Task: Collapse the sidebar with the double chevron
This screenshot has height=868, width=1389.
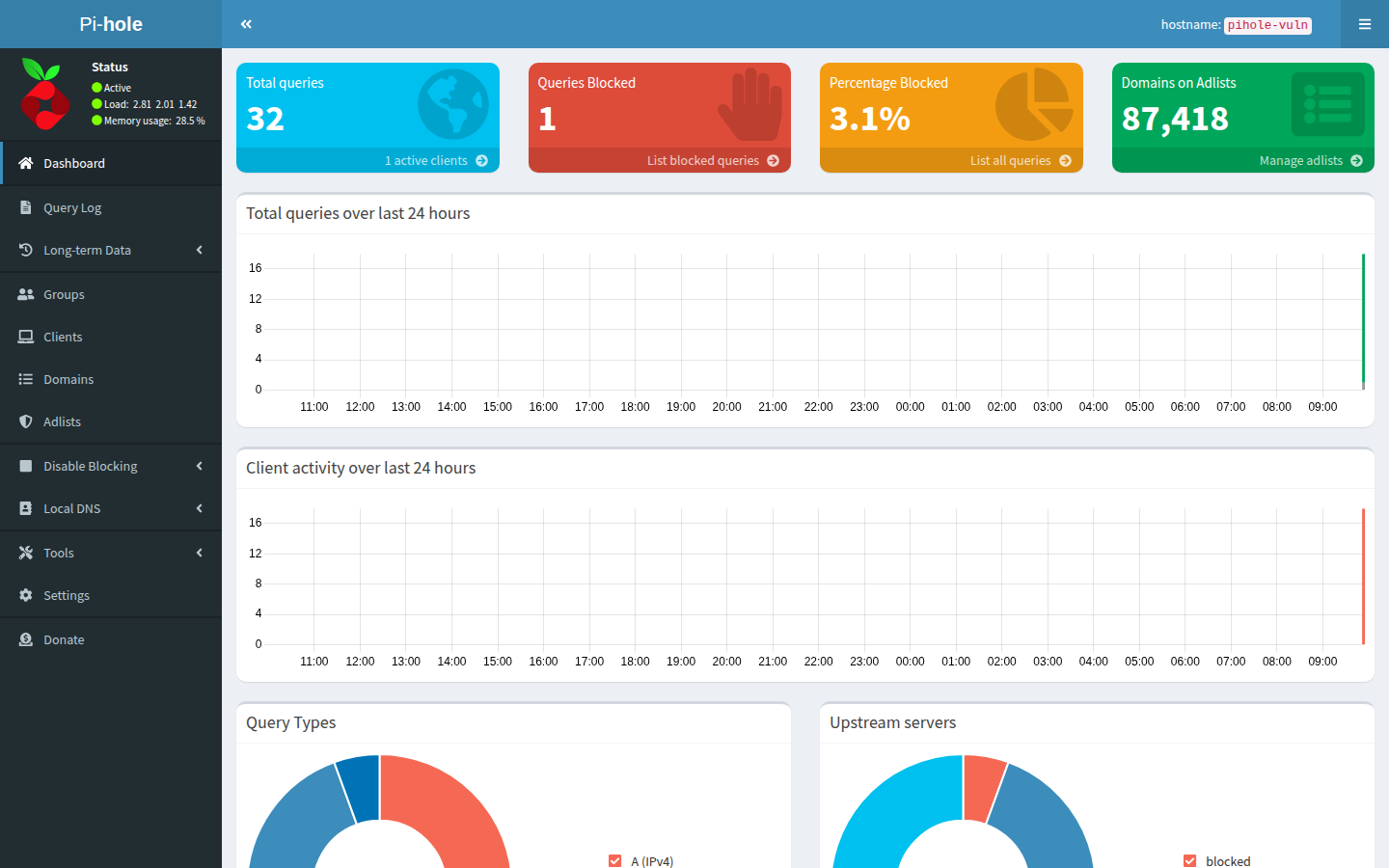Action: click(246, 23)
